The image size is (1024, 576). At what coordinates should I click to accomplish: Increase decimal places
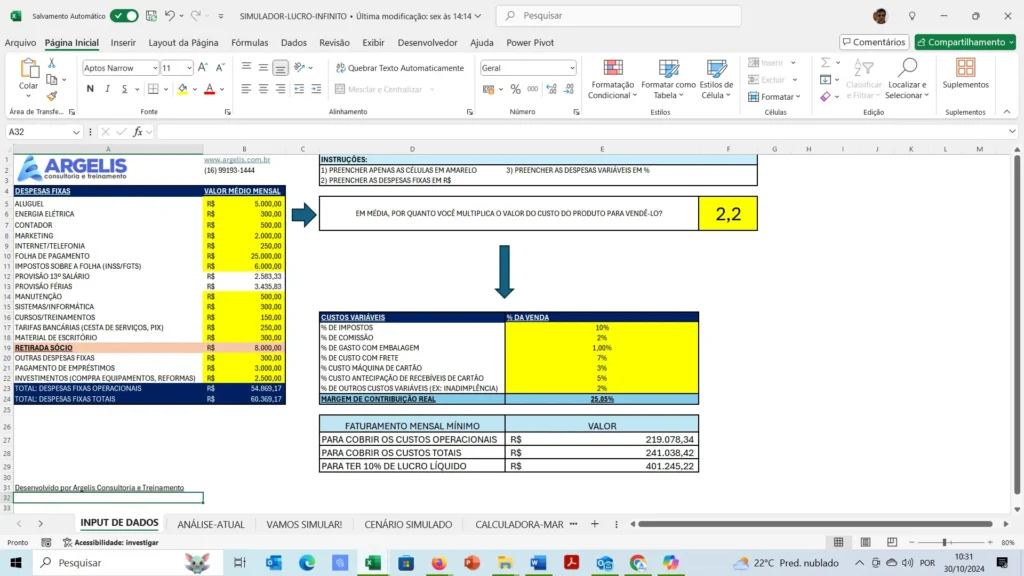(x=552, y=89)
